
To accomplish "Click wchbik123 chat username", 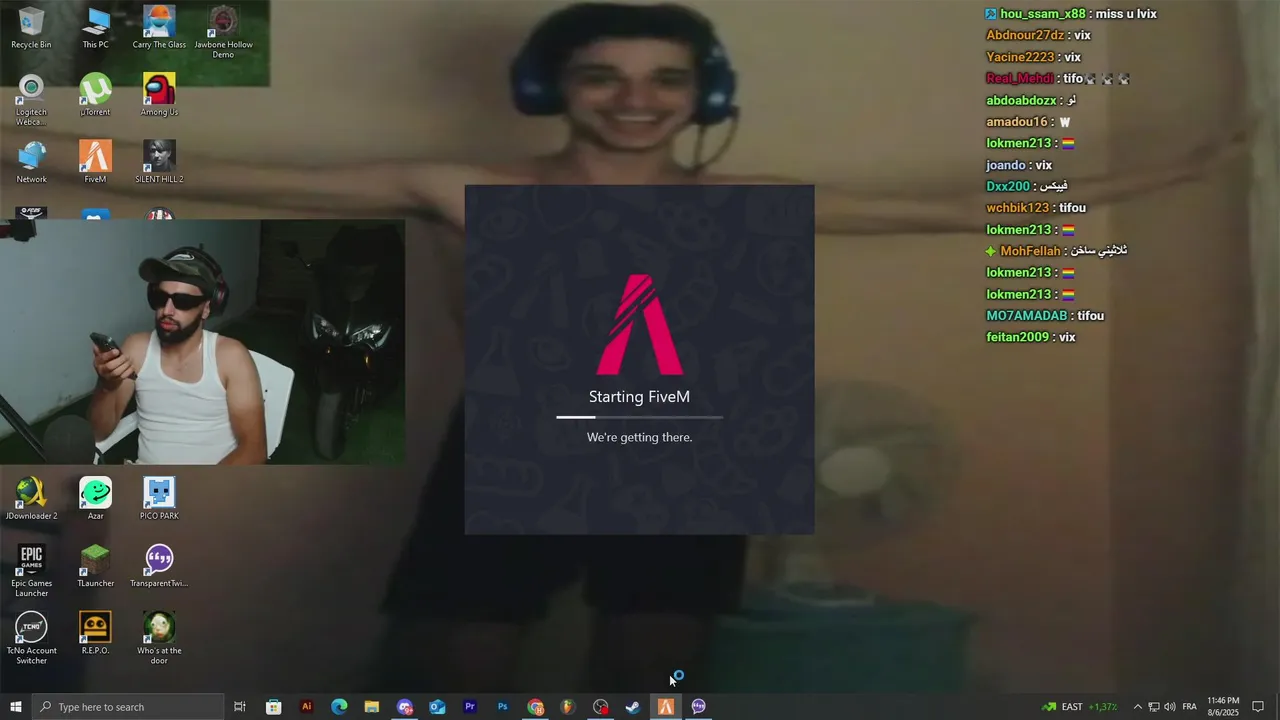I will (1018, 208).
